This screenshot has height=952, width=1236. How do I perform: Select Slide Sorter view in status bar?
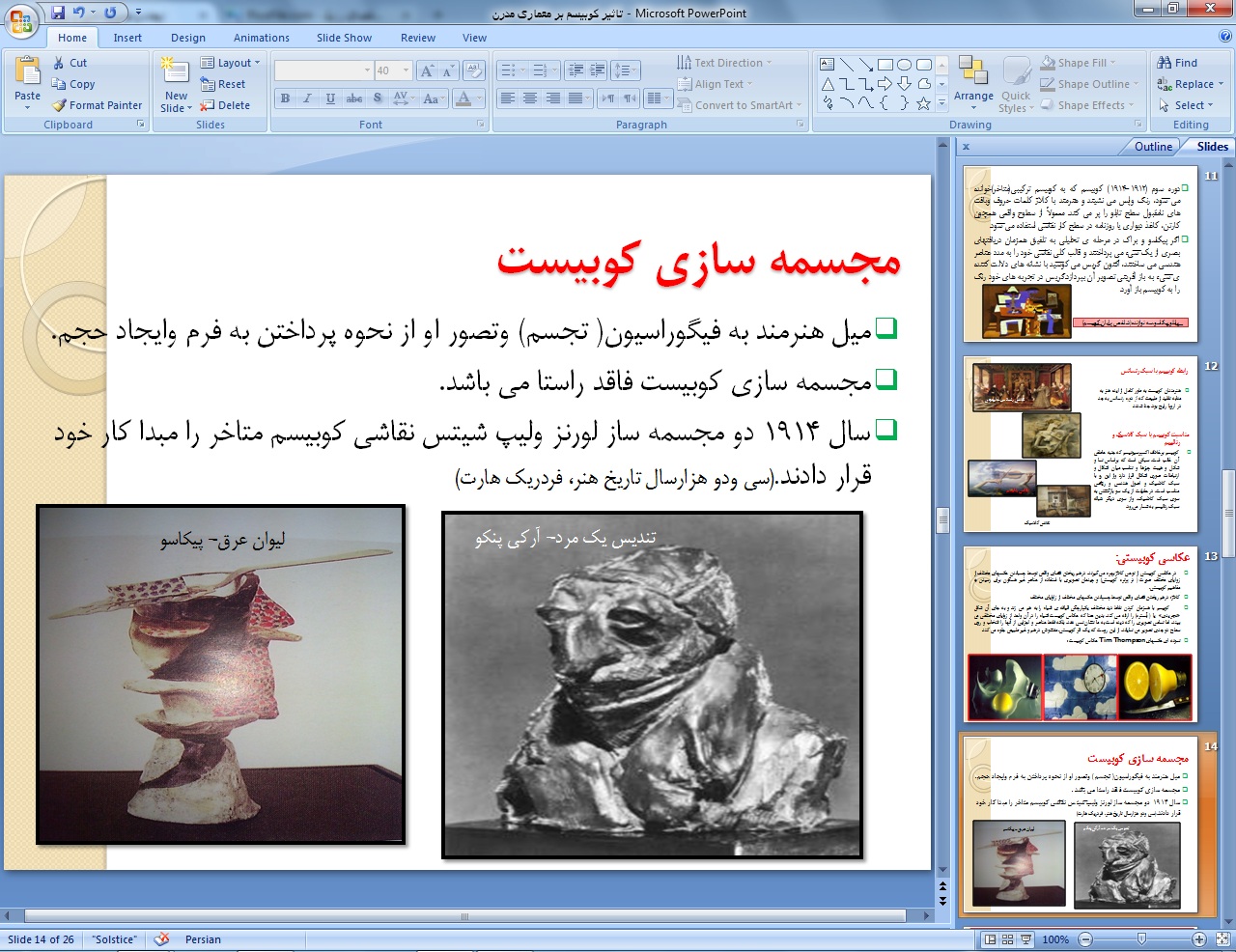click(x=1007, y=939)
